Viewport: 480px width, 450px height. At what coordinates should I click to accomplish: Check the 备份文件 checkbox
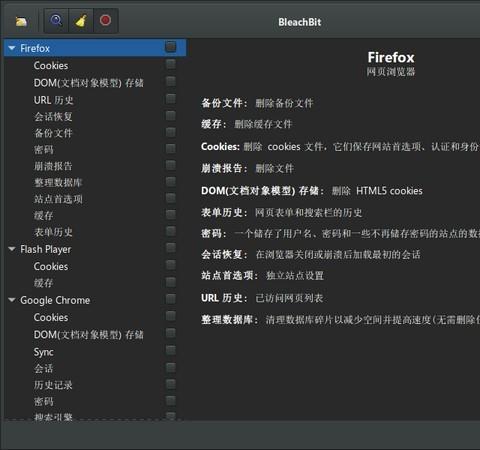171,132
